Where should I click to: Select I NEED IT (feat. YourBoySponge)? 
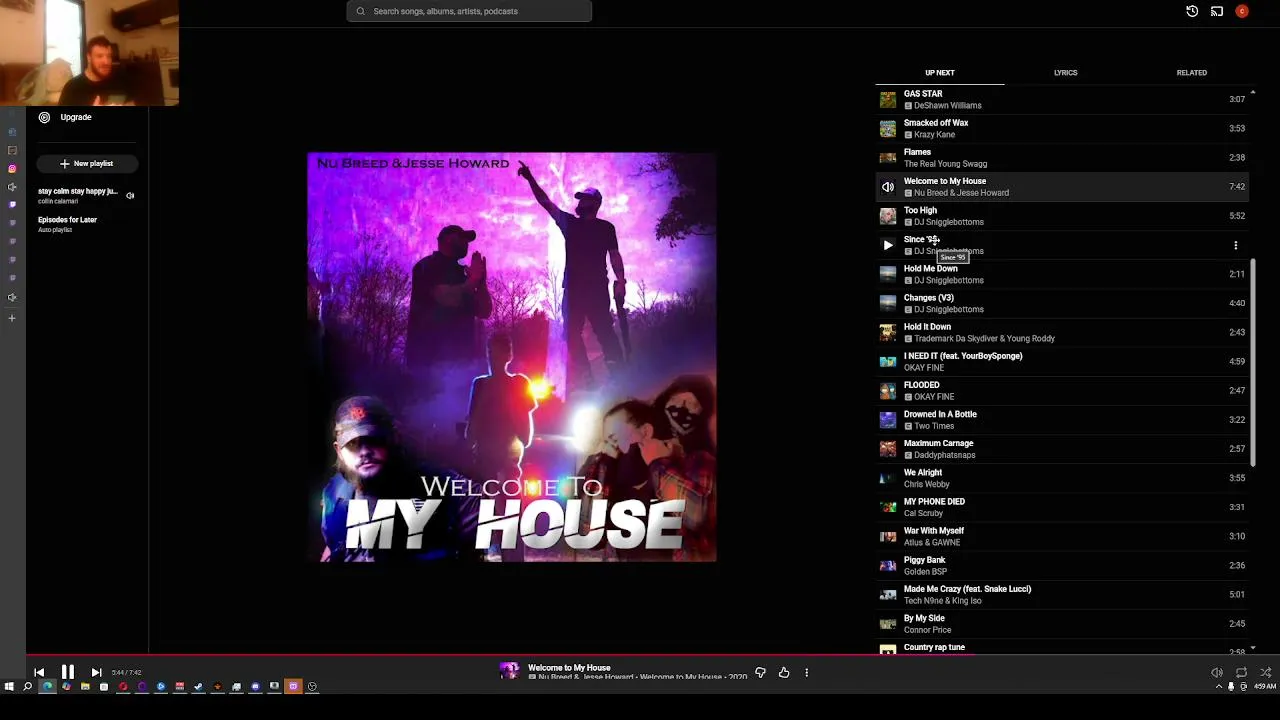point(1062,361)
